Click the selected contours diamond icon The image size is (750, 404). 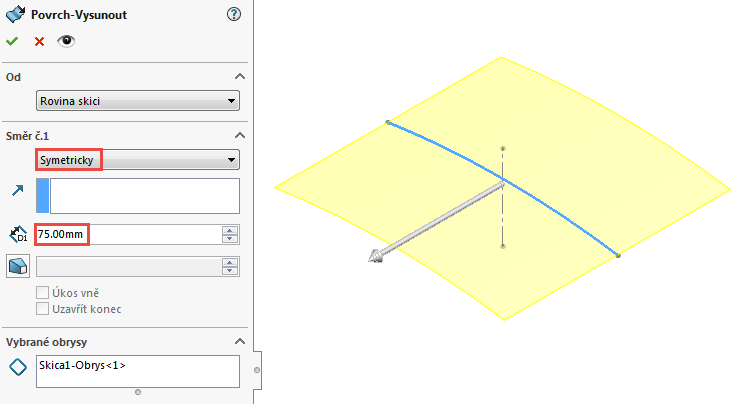coord(18,367)
